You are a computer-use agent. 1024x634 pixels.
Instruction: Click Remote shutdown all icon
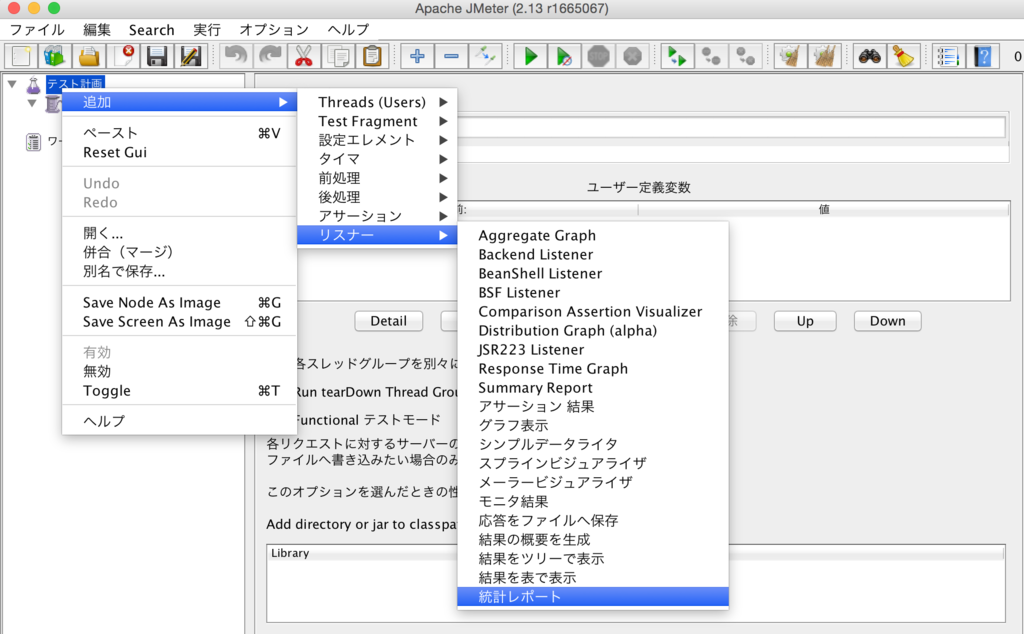pyautogui.click(x=744, y=56)
